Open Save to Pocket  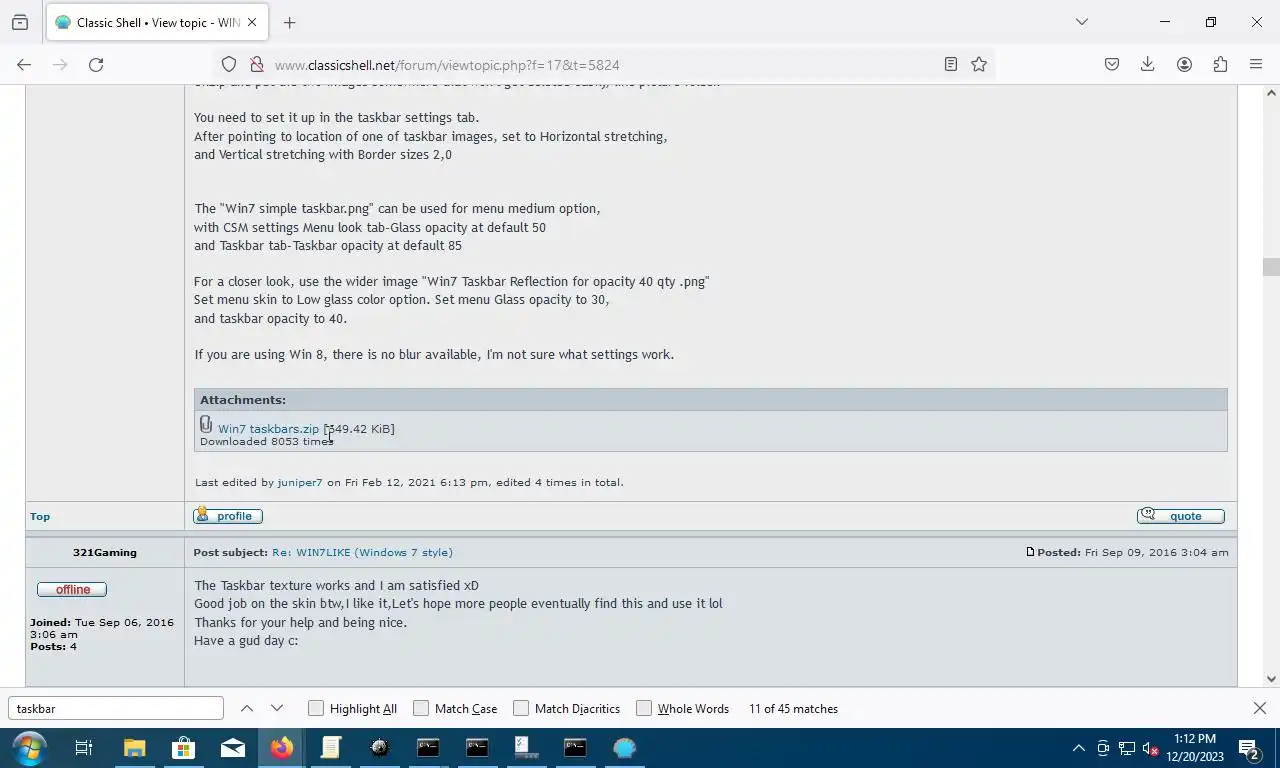[x=1112, y=64]
